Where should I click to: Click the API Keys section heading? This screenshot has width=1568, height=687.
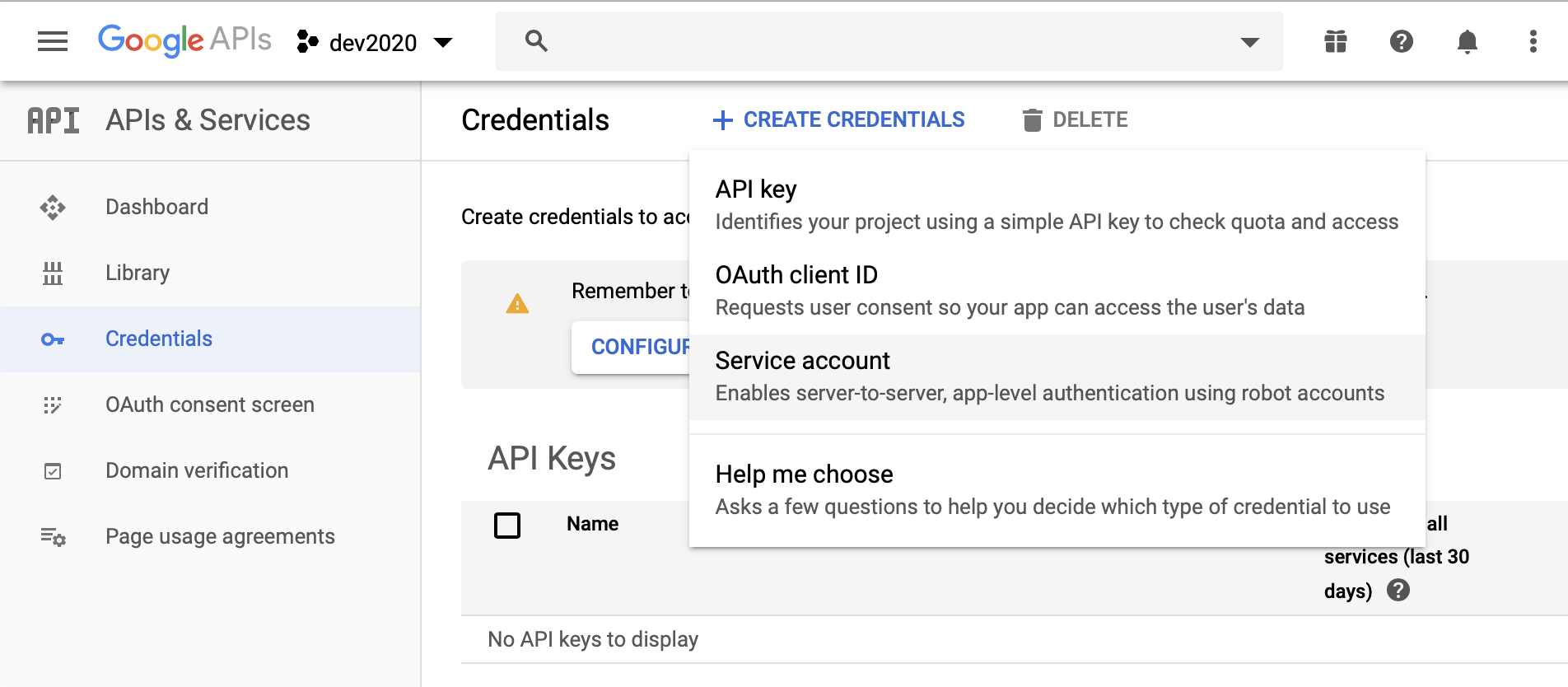[552, 458]
